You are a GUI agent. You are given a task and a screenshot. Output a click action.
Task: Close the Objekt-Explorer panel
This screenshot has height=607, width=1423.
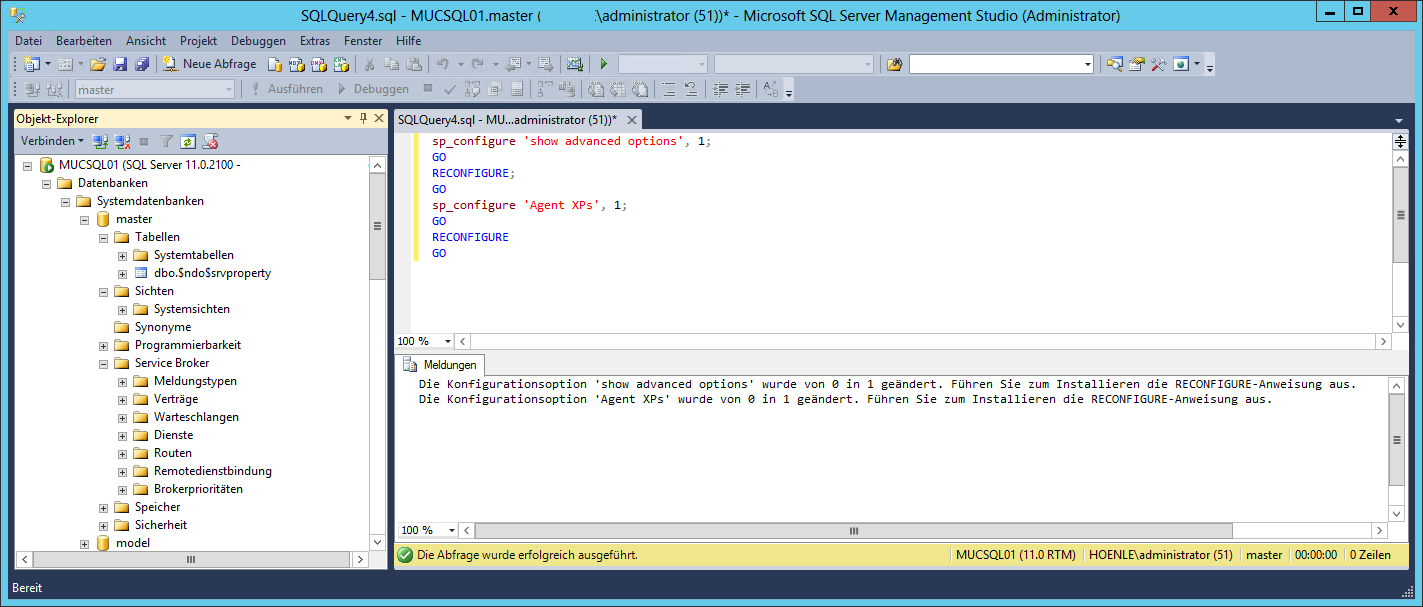pos(379,118)
